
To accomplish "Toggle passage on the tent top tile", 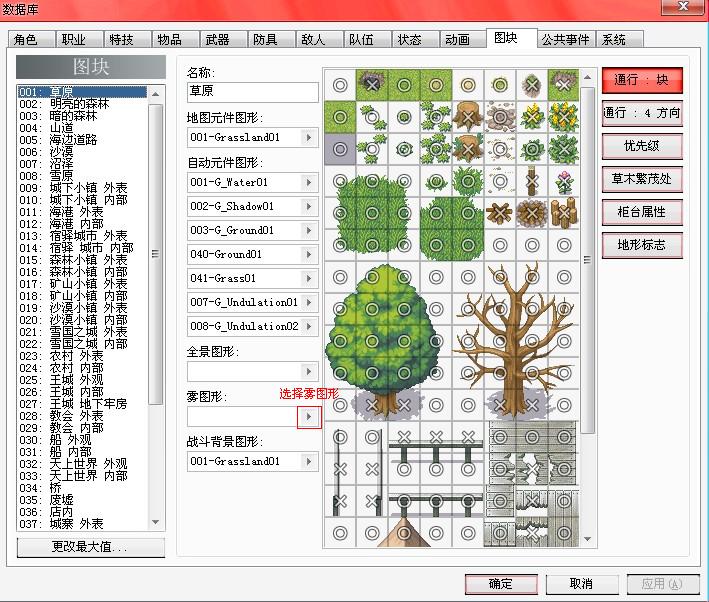I will coord(404,533).
